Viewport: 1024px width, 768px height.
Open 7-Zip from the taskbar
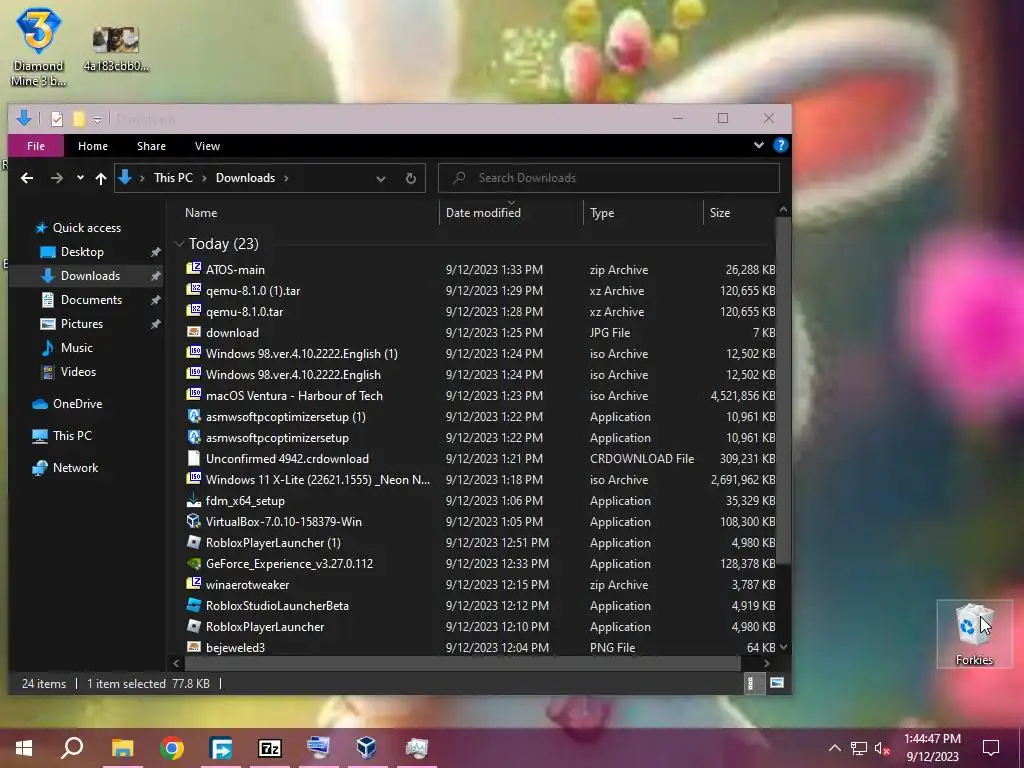pos(270,748)
